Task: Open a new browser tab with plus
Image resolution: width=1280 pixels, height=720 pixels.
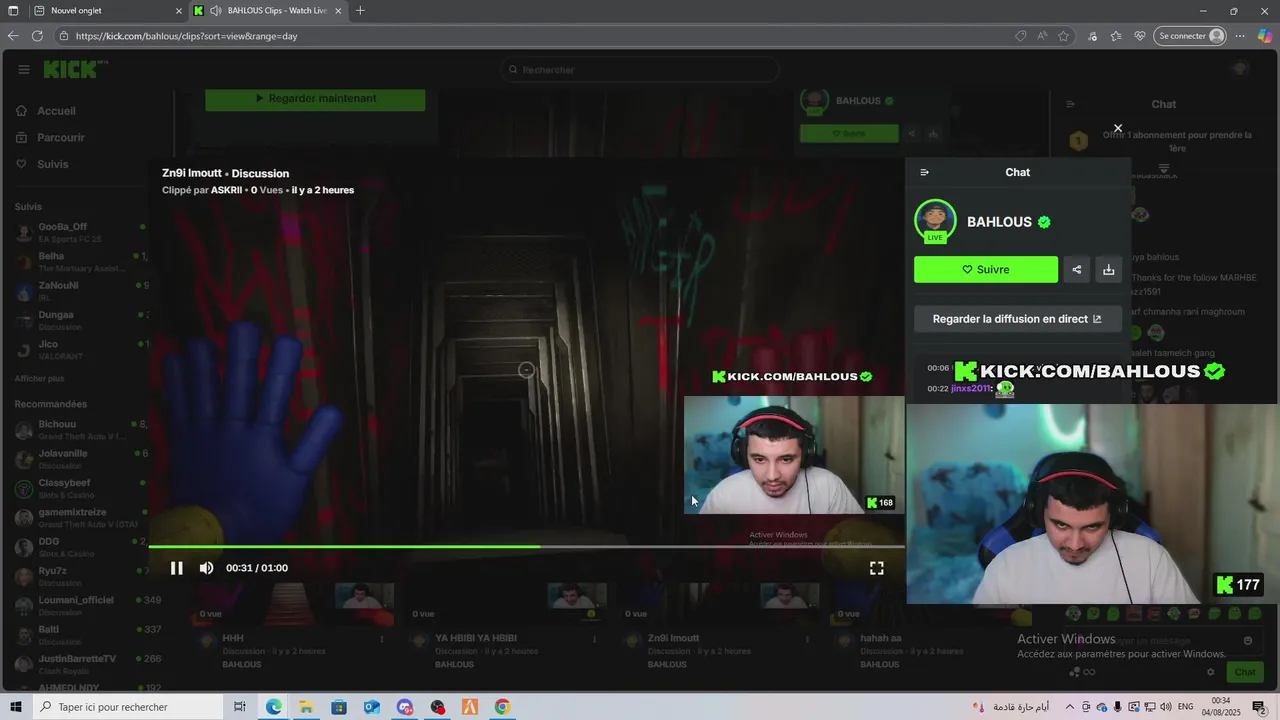Action: point(360,11)
